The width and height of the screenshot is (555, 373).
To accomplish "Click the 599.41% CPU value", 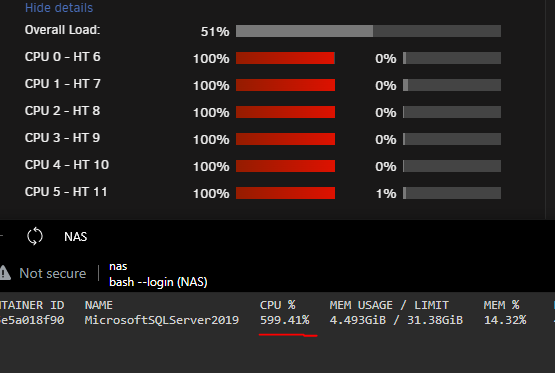I will point(285,320).
